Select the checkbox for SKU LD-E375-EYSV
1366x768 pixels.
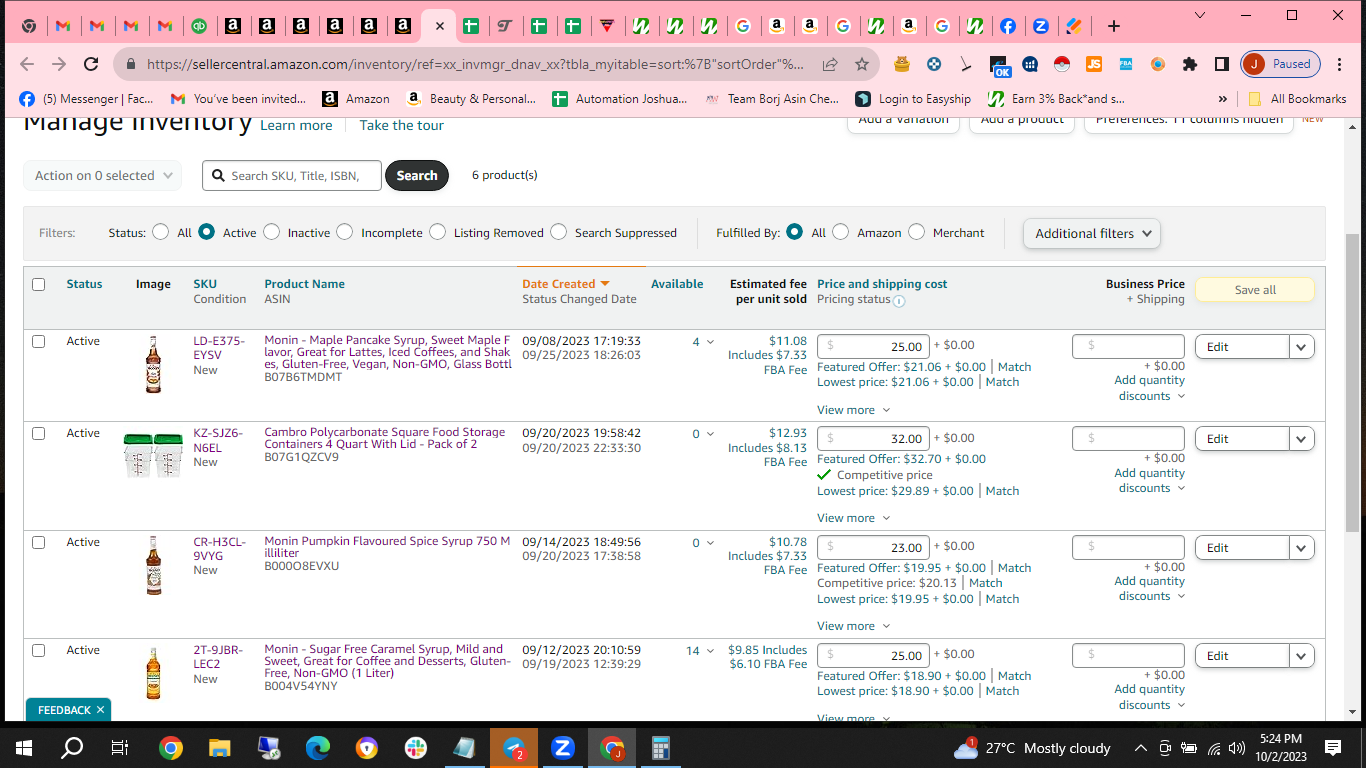click(x=39, y=341)
